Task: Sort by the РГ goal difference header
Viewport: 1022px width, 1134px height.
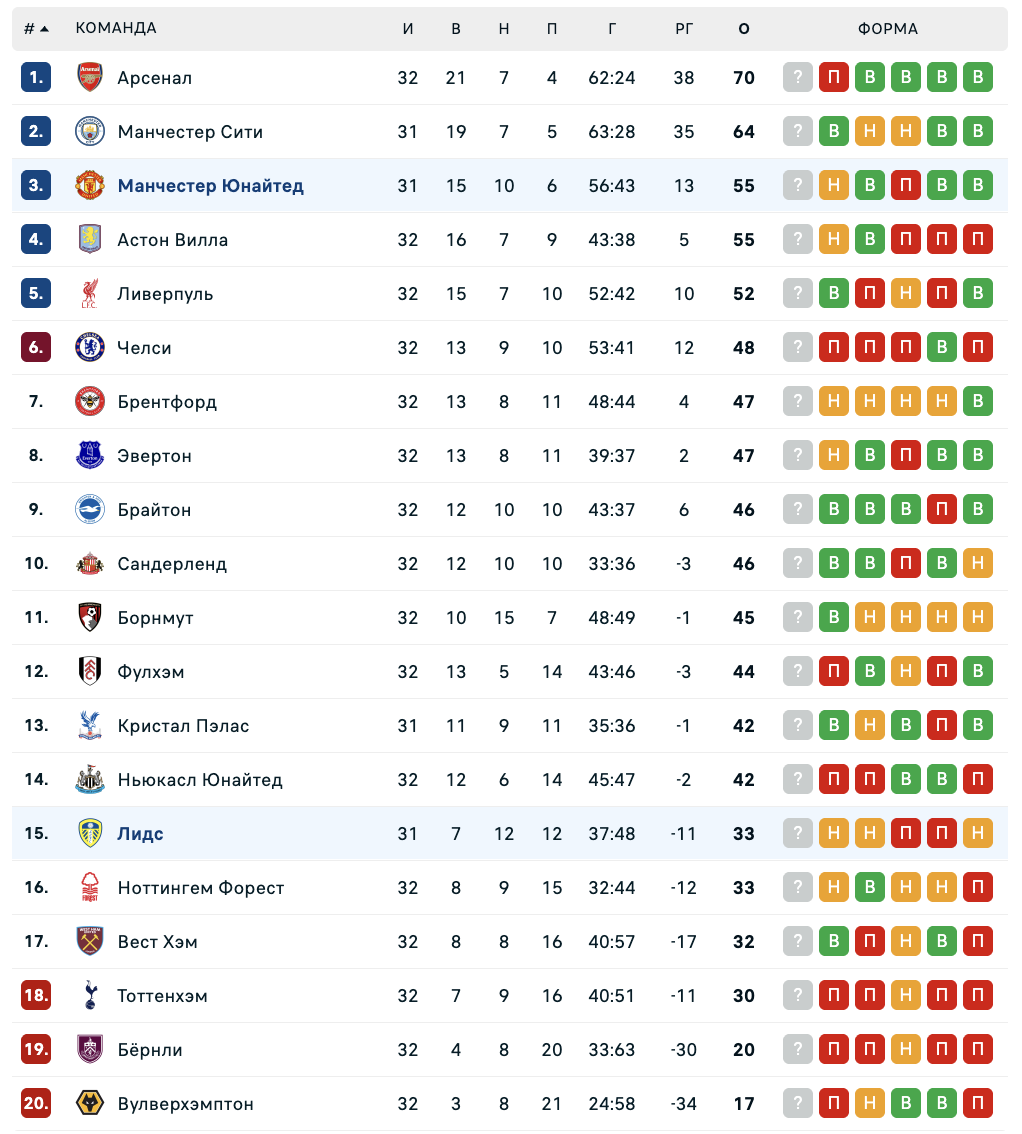Action: [x=684, y=29]
